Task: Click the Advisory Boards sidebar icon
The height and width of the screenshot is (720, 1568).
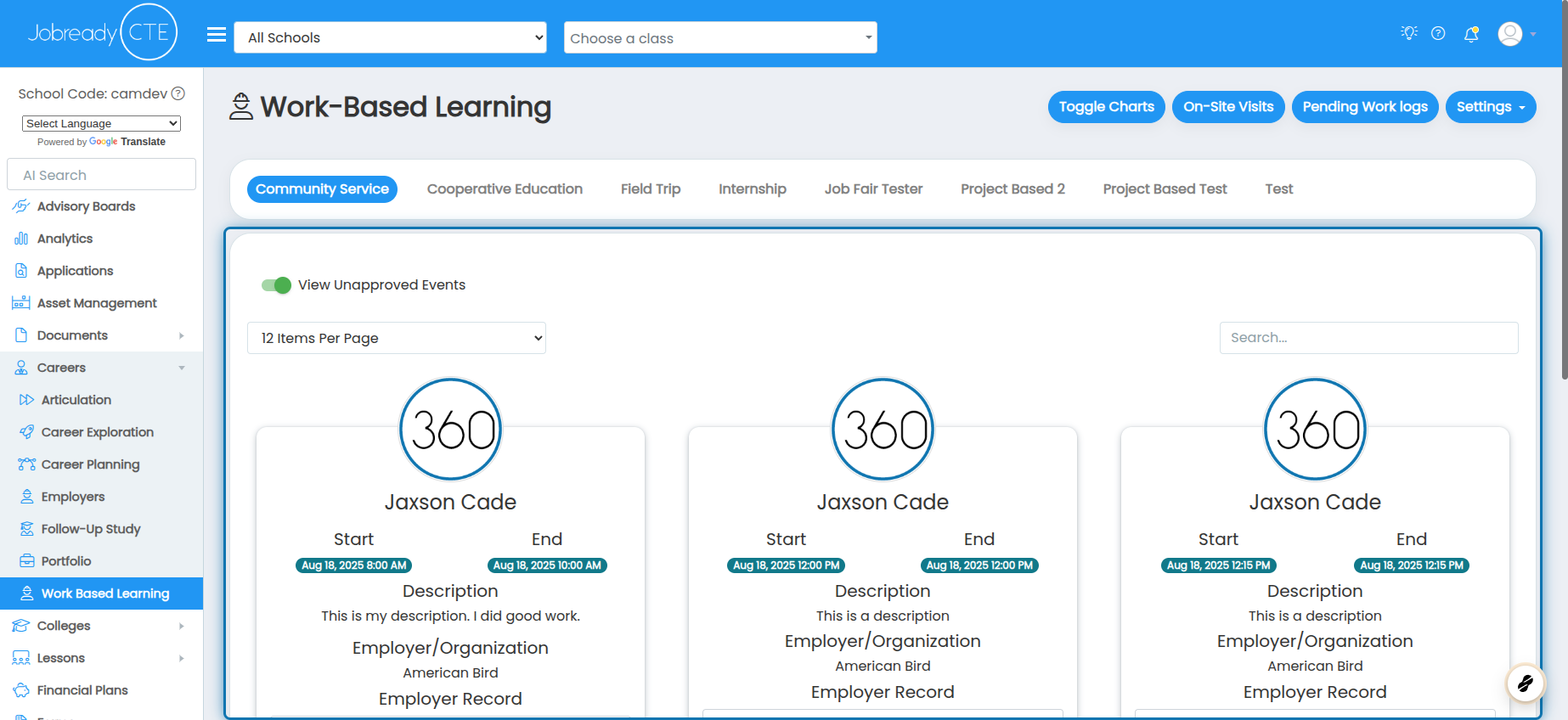Action: [x=21, y=206]
